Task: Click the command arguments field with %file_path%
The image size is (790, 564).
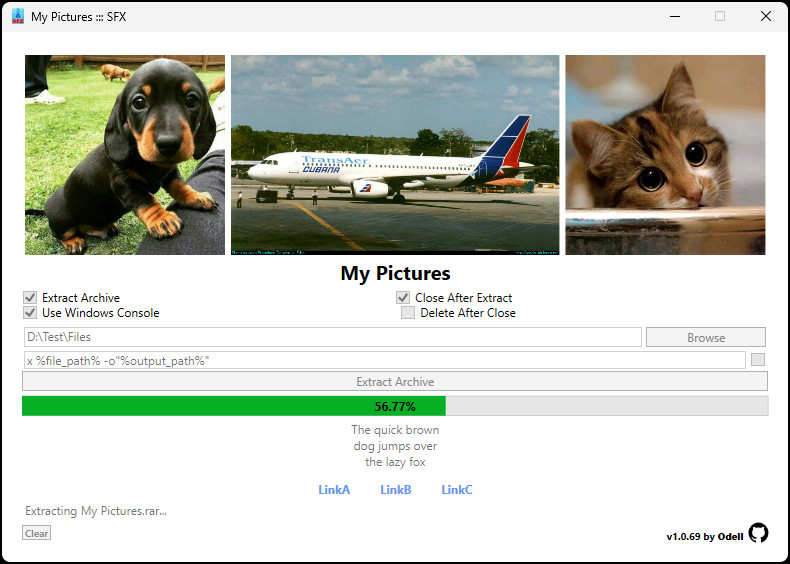Action: [x=384, y=360]
